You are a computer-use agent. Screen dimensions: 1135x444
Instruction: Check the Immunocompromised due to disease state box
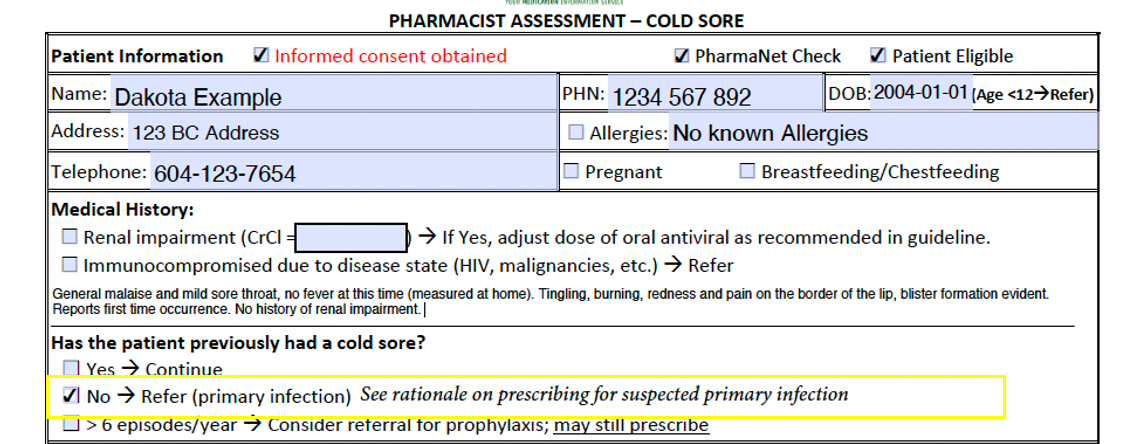coord(69,265)
